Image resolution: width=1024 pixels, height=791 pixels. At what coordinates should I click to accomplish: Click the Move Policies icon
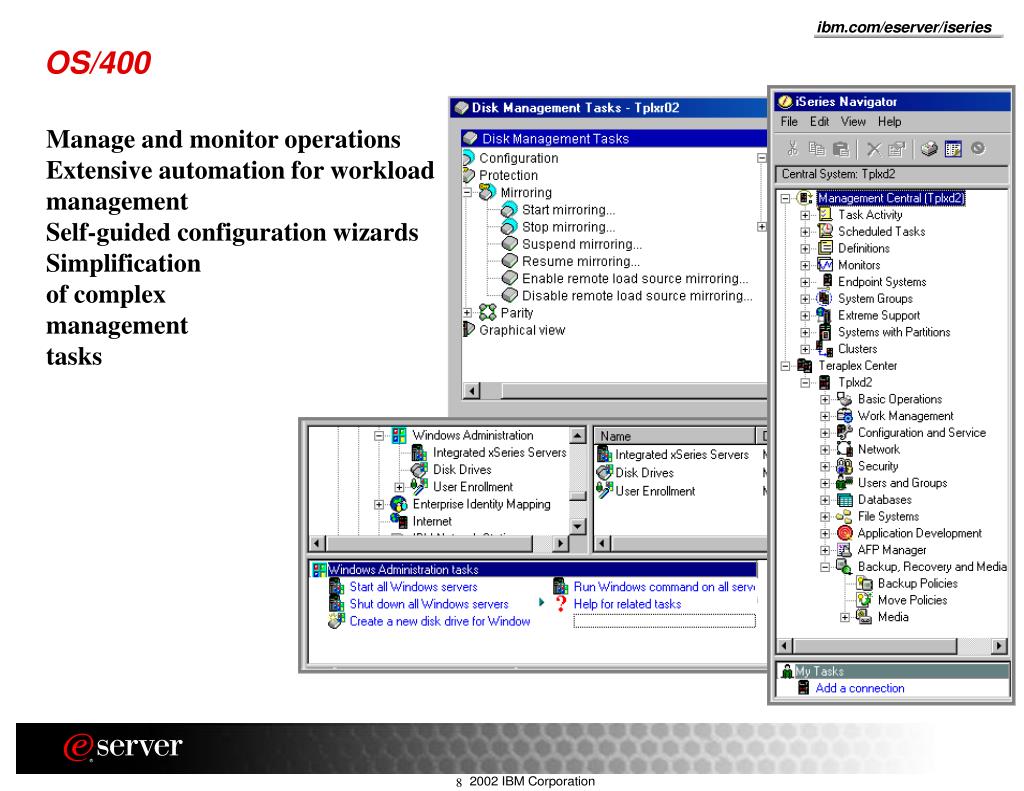865,600
